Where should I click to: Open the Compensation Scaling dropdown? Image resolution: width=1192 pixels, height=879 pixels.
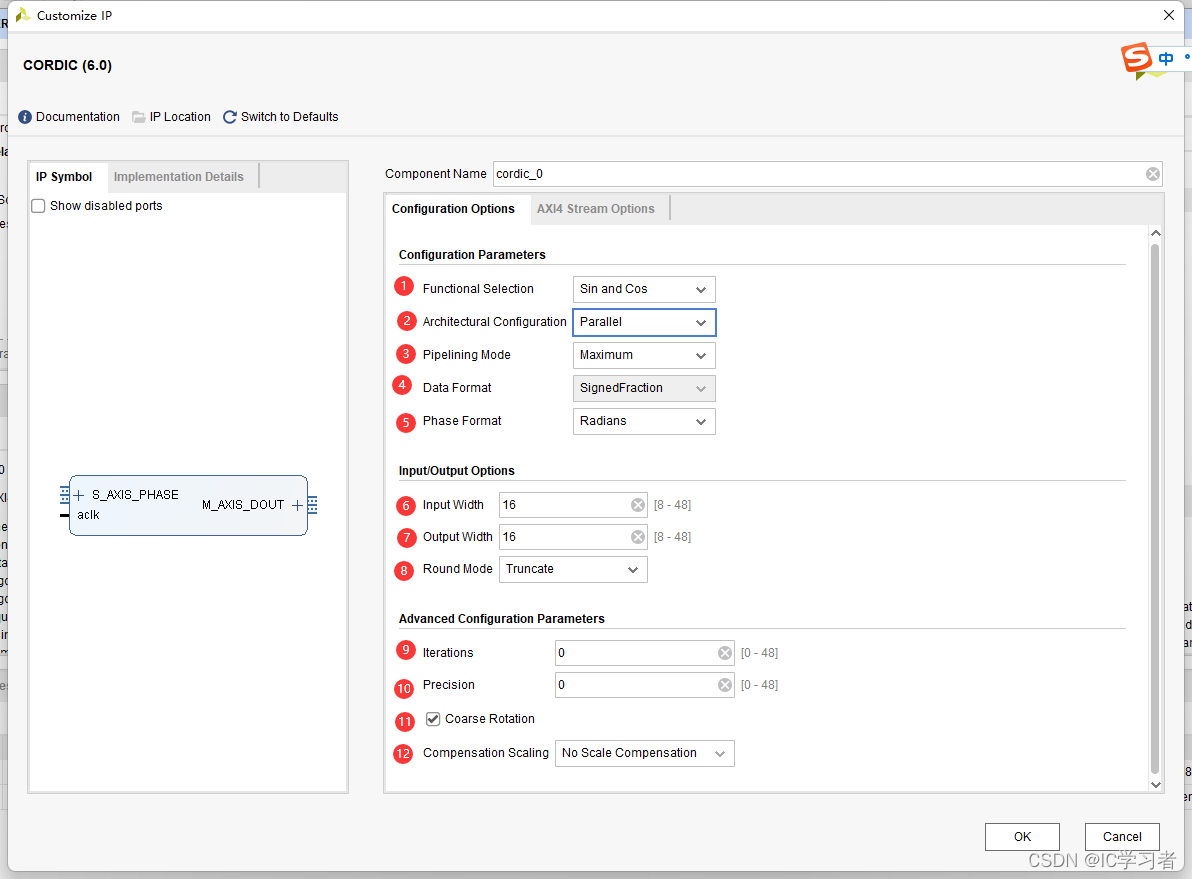[x=645, y=754]
